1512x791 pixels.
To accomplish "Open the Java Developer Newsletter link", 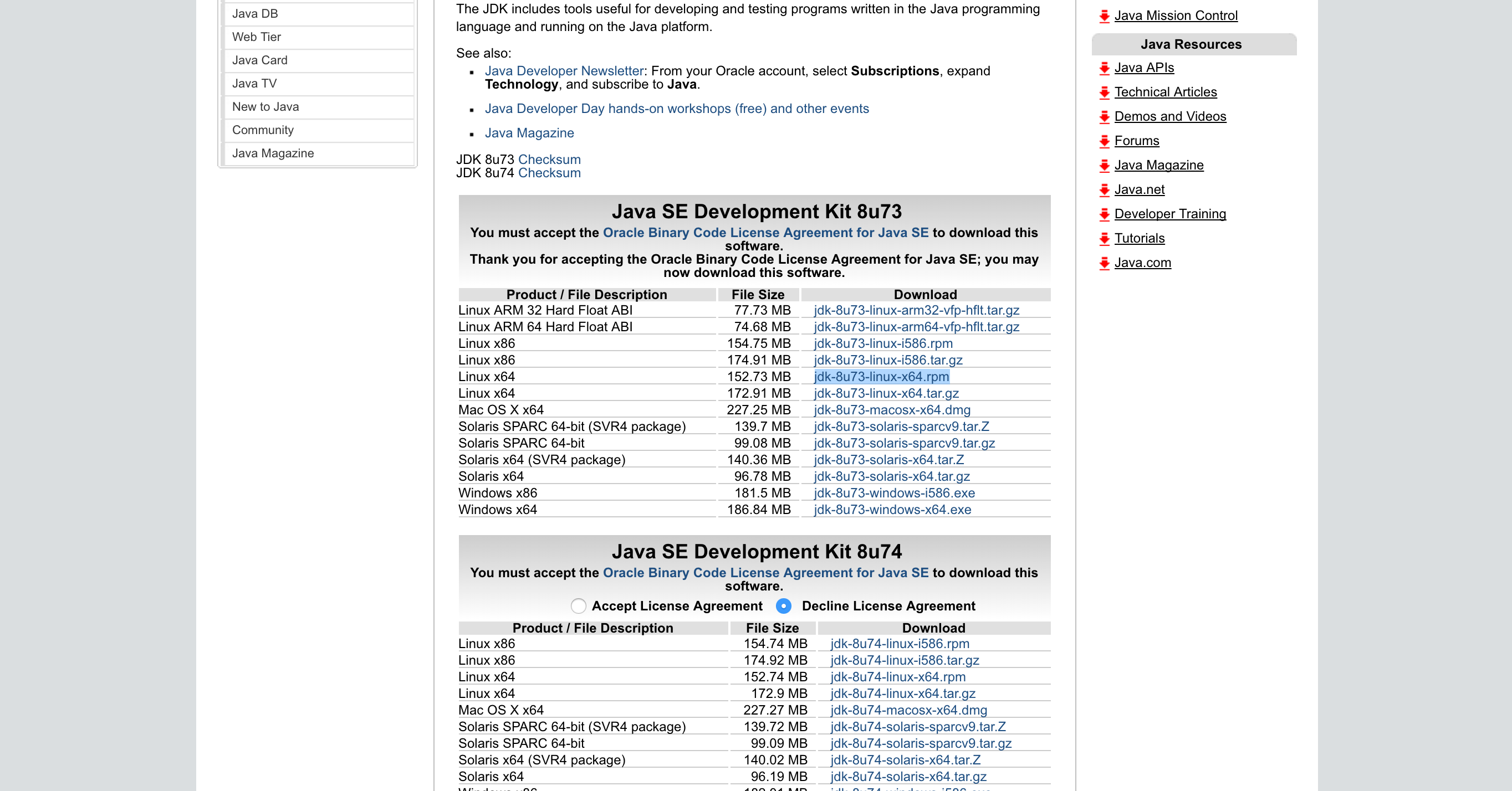I will click(x=564, y=71).
